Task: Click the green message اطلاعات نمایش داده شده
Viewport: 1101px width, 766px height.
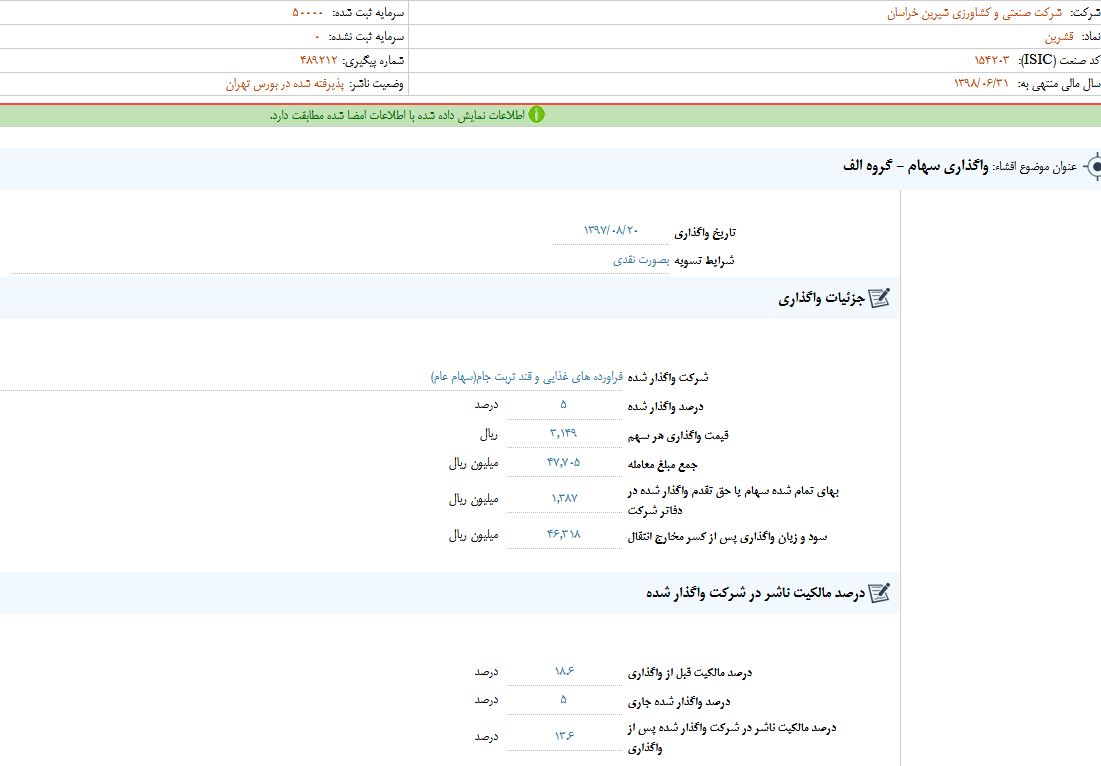Action: pyautogui.click(x=397, y=115)
